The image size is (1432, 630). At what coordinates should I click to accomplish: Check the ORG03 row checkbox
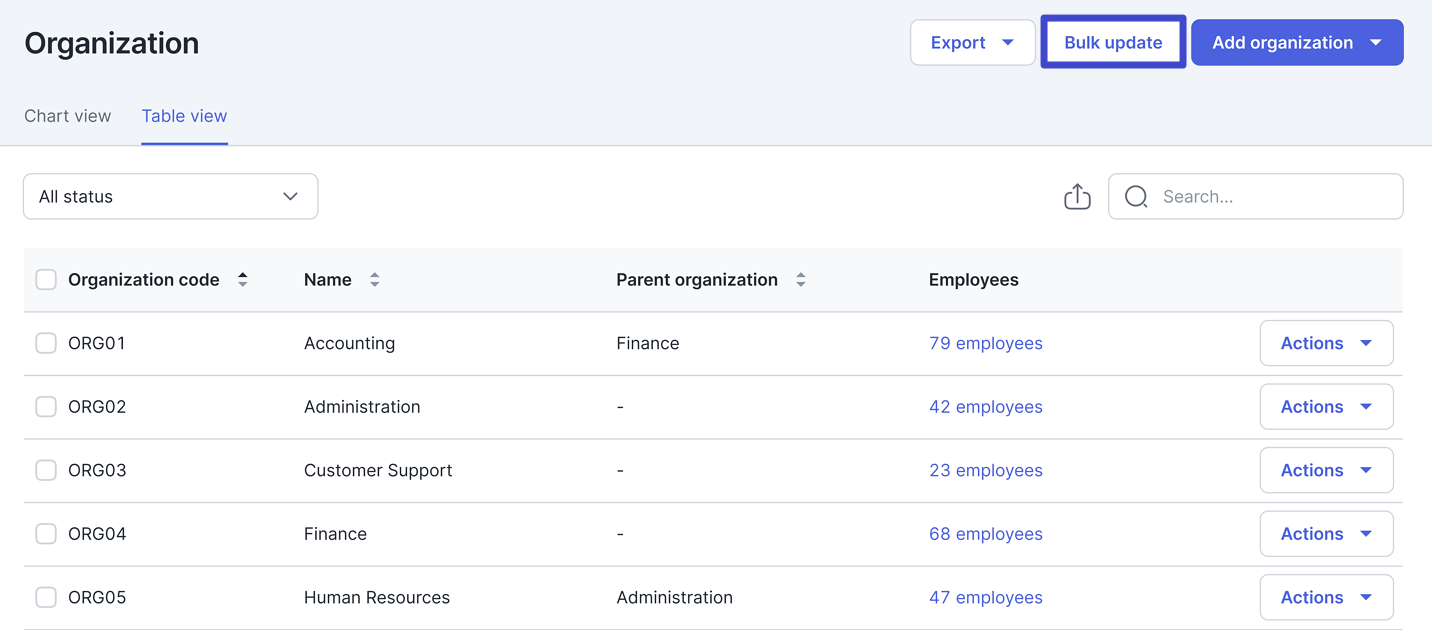point(46,470)
